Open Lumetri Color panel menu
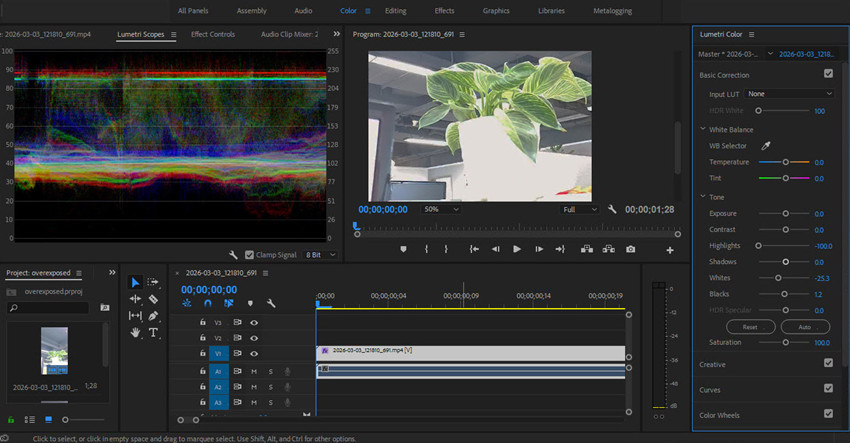The image size is (850, 443). tap(751, 35)
